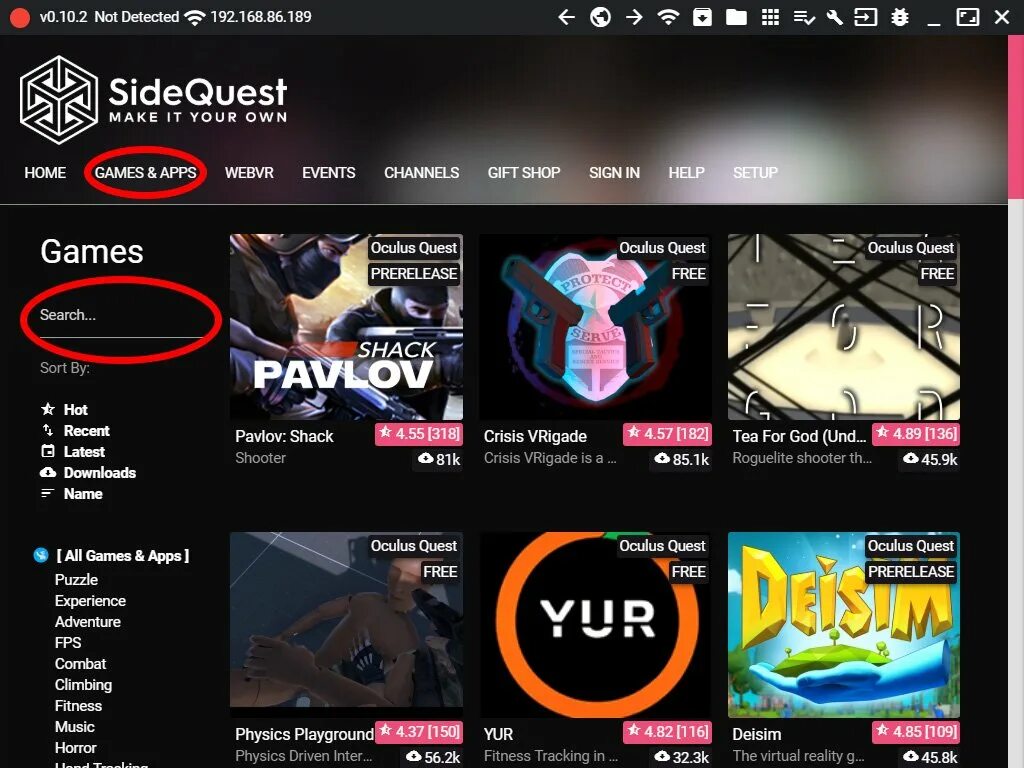Open the folder file manager icon
The image size is (1024, 768).
click(x=736, y=17)
